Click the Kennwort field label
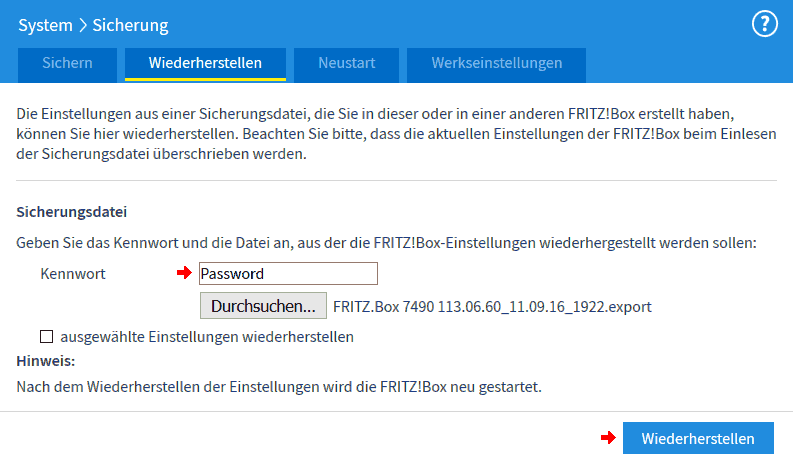The image size is (793, 463). click(73, 274)
